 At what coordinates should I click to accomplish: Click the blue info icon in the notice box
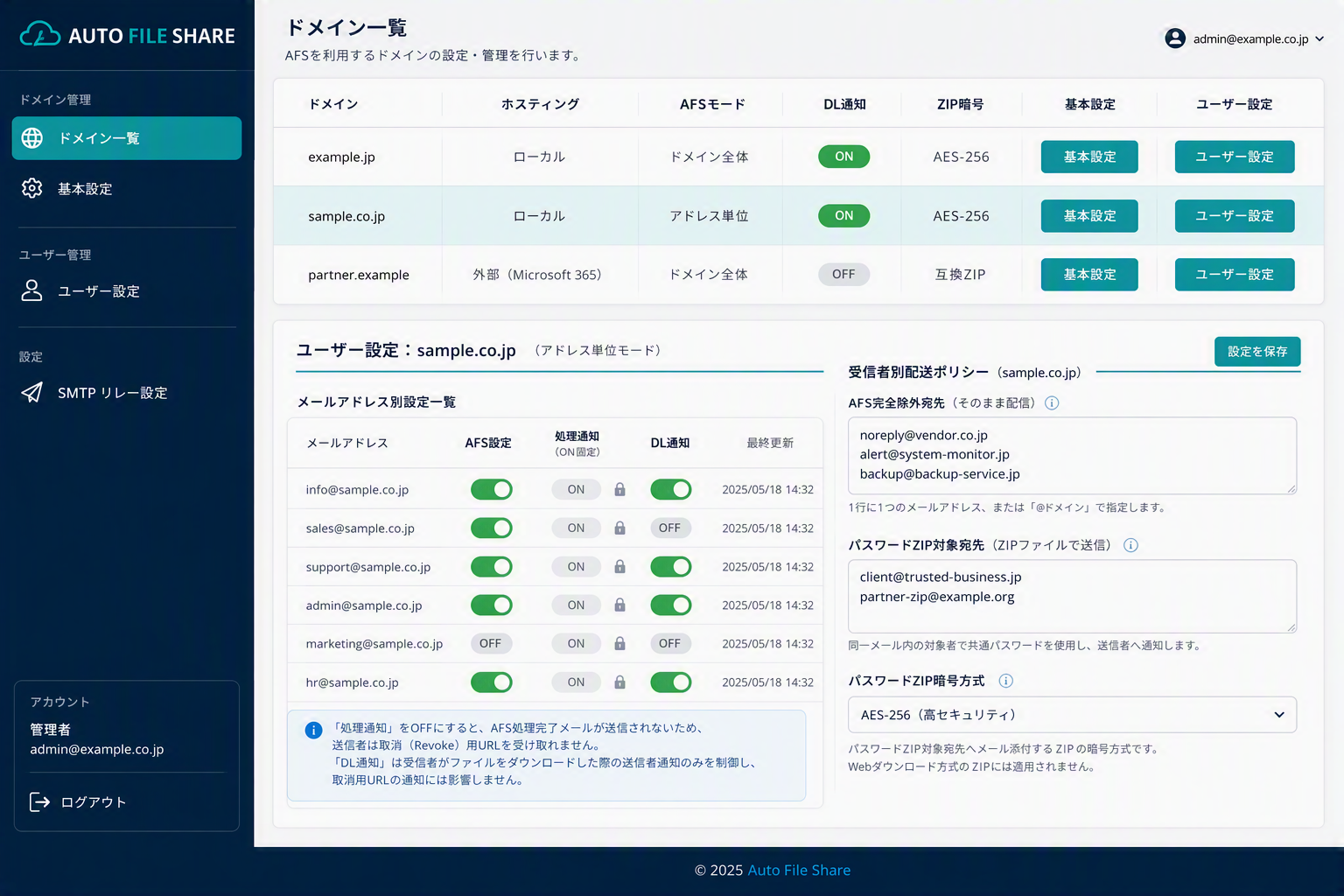(313, 730)
